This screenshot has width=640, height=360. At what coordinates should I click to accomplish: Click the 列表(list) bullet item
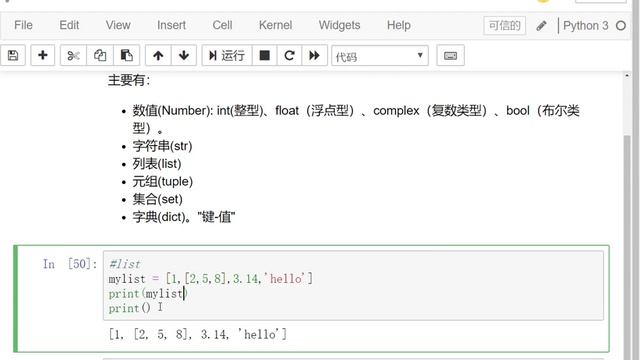click(157, 164)
